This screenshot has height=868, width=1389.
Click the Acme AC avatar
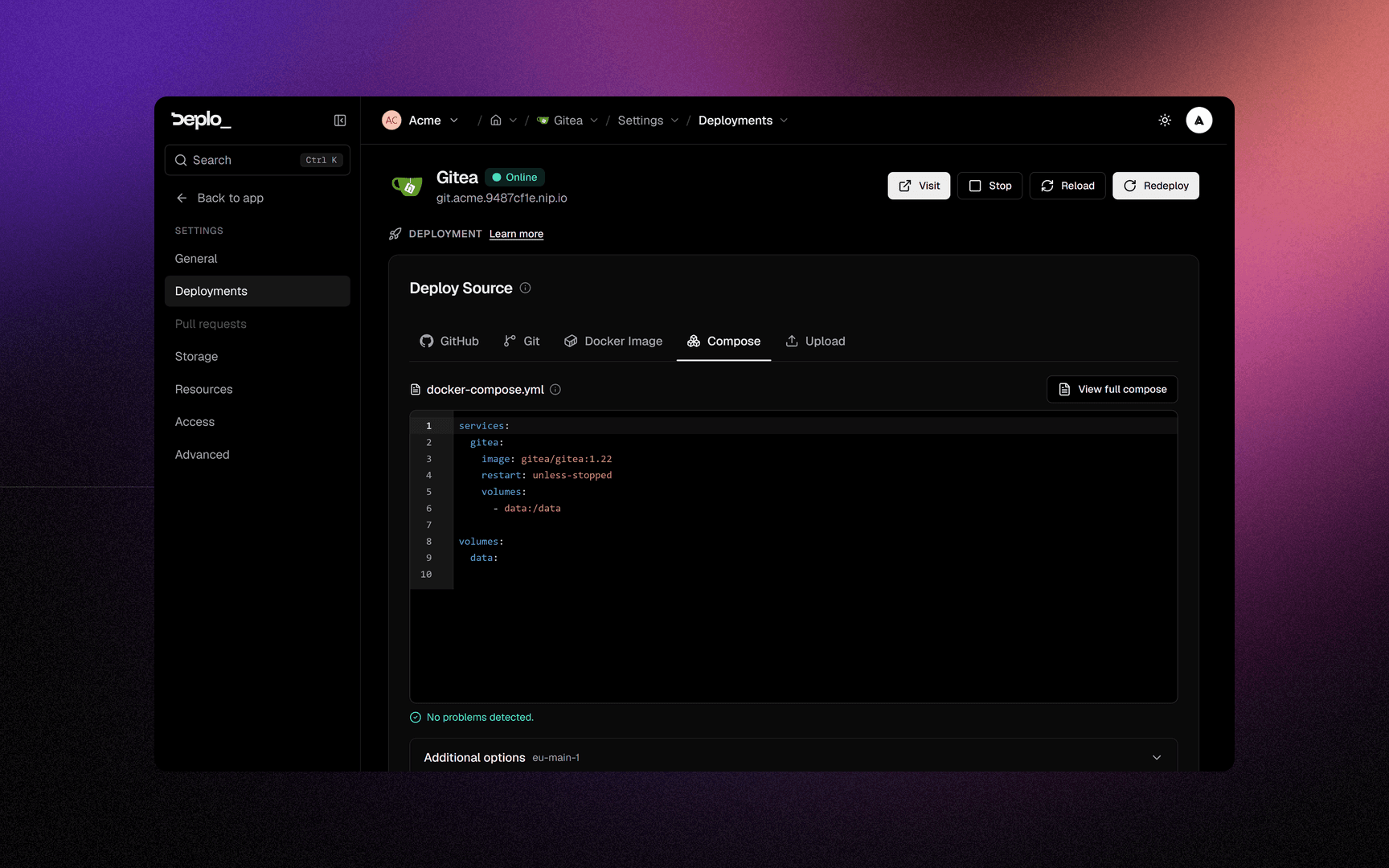[391, 121]
